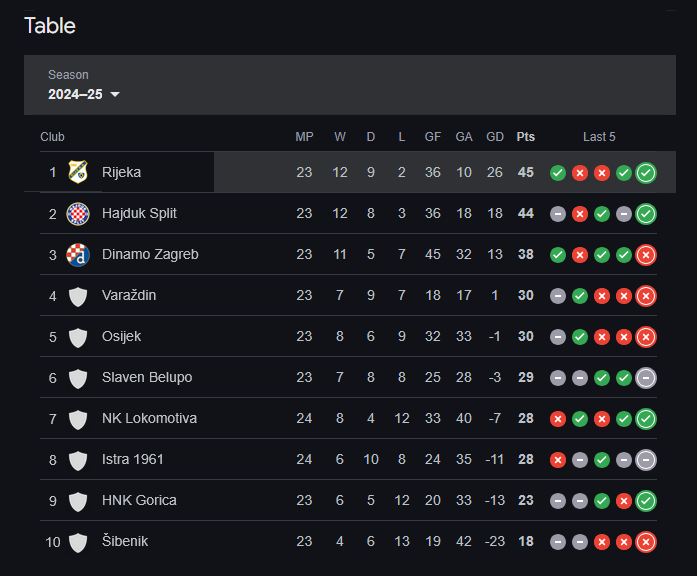Open the 2024–25 season dropdown
This screenshot has width=697, height=576.
[84, 94]
